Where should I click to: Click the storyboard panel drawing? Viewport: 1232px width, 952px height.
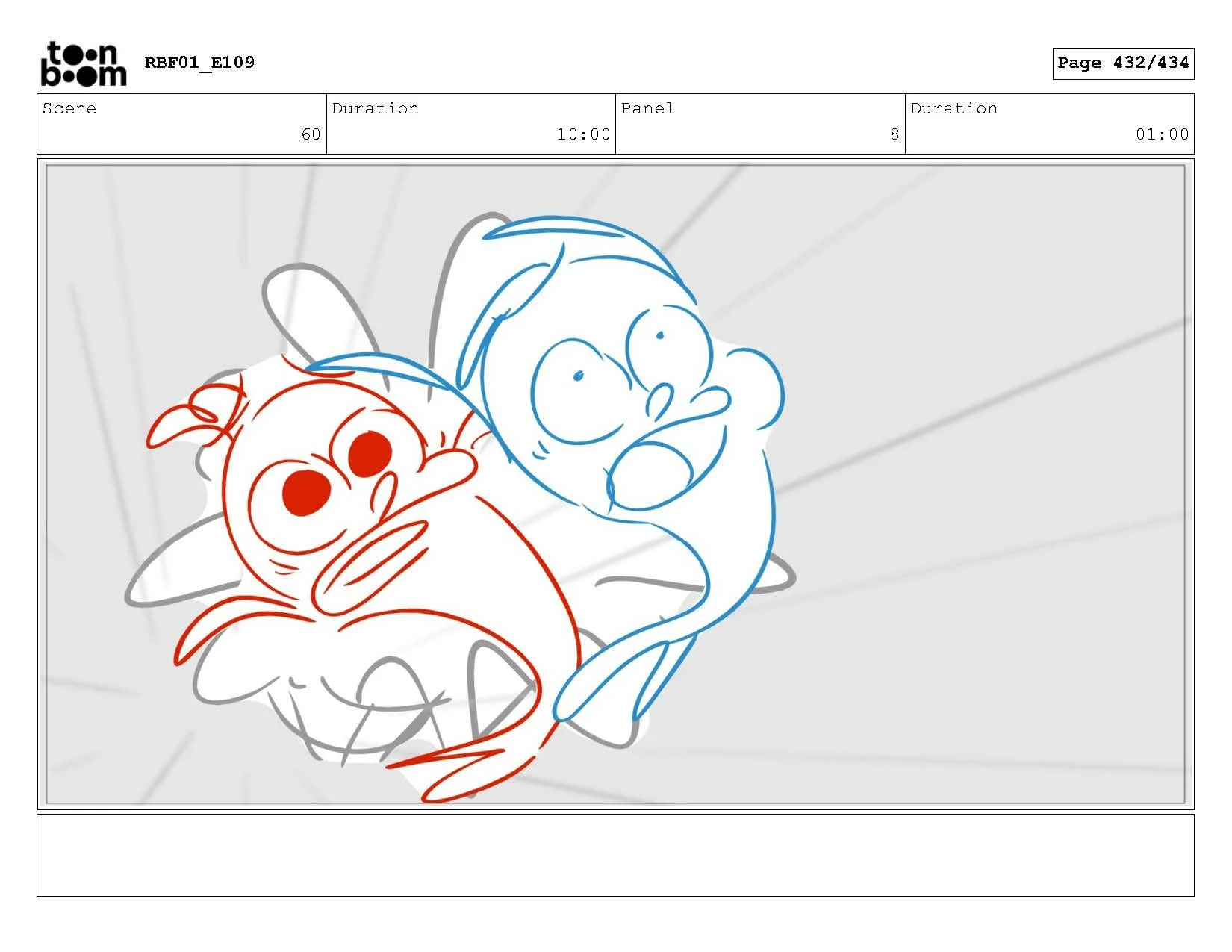click(x=615, y=484)
